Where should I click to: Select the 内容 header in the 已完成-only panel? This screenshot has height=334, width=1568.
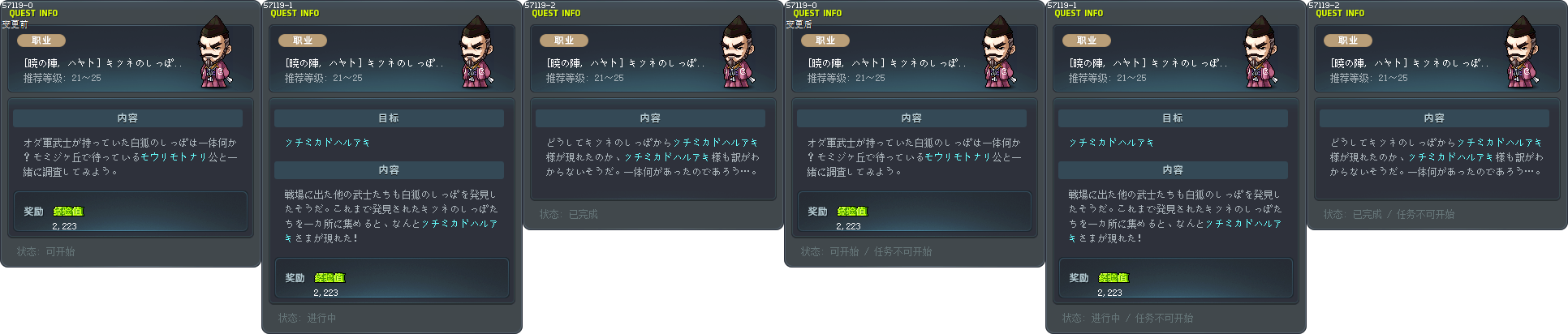[x=650, y=118]
